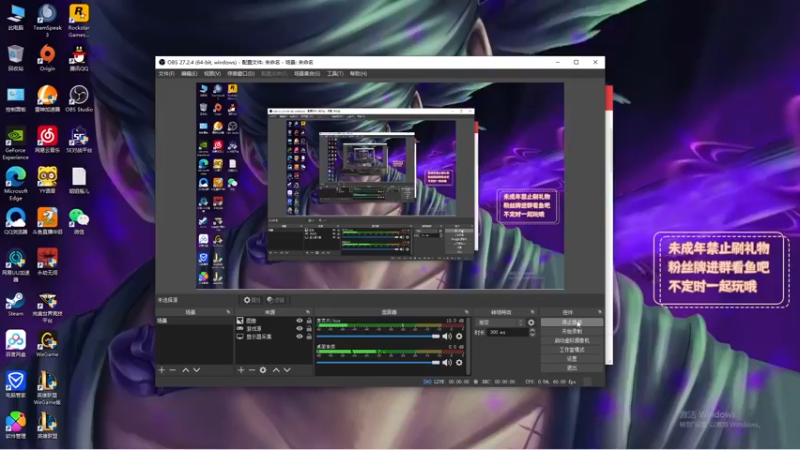Open the 停靠窗口(D) Docks menu
Screen dimensions: 800x450
pyautogui.click(x=241, y=73)
